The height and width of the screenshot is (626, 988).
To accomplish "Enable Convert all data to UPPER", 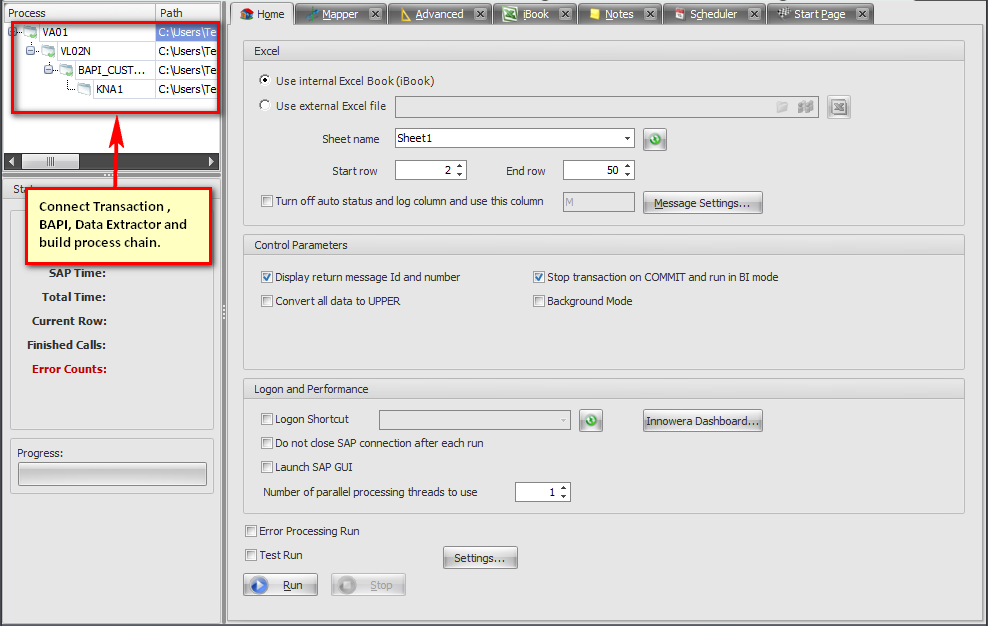I will tap(267, 301).
